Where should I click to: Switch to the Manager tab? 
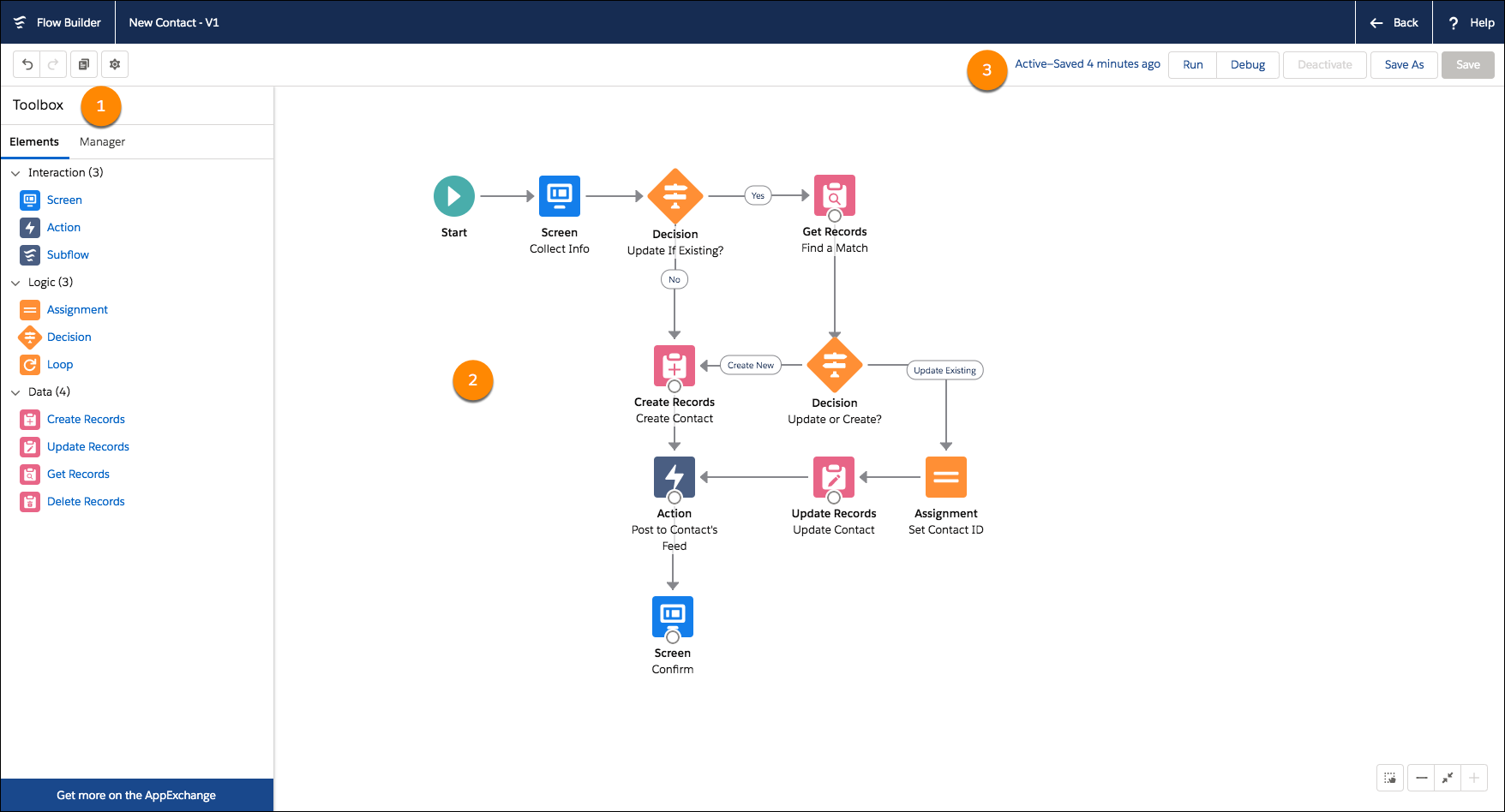pos(102,141)
